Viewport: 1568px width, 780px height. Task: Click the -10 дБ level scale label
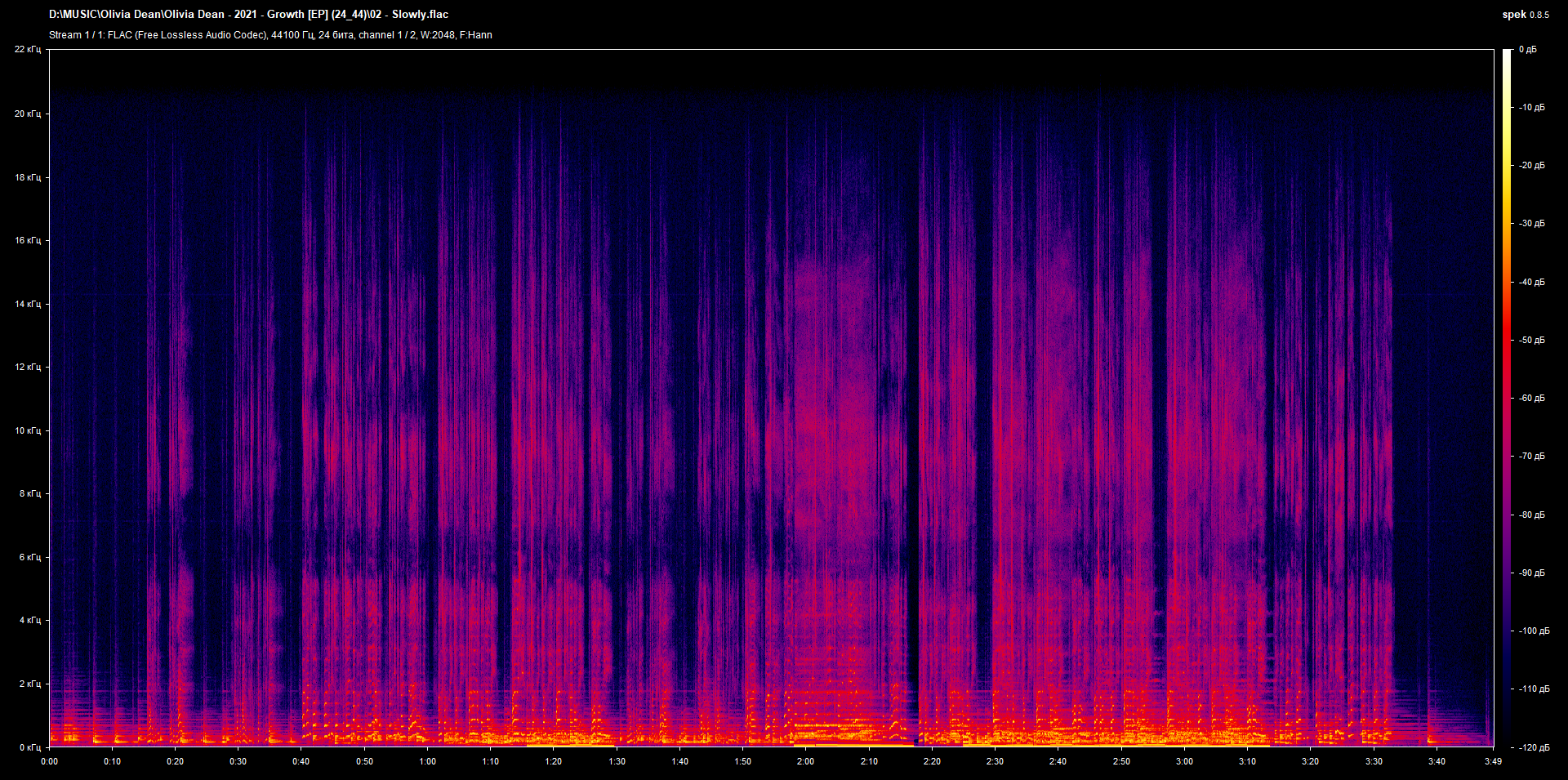[x=1531, y=107]
